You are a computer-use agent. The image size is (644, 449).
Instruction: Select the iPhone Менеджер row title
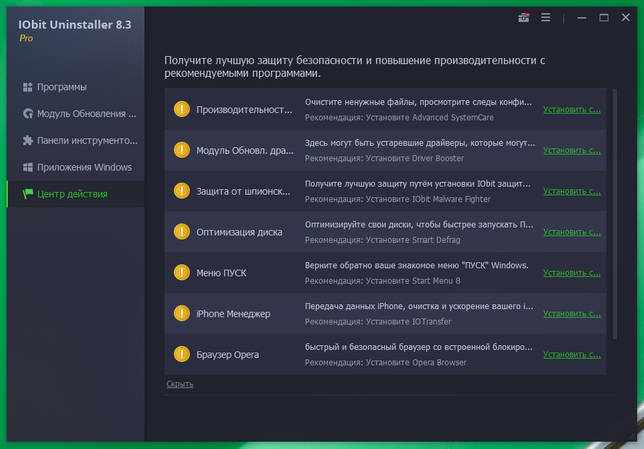click(x=233, y=314)
